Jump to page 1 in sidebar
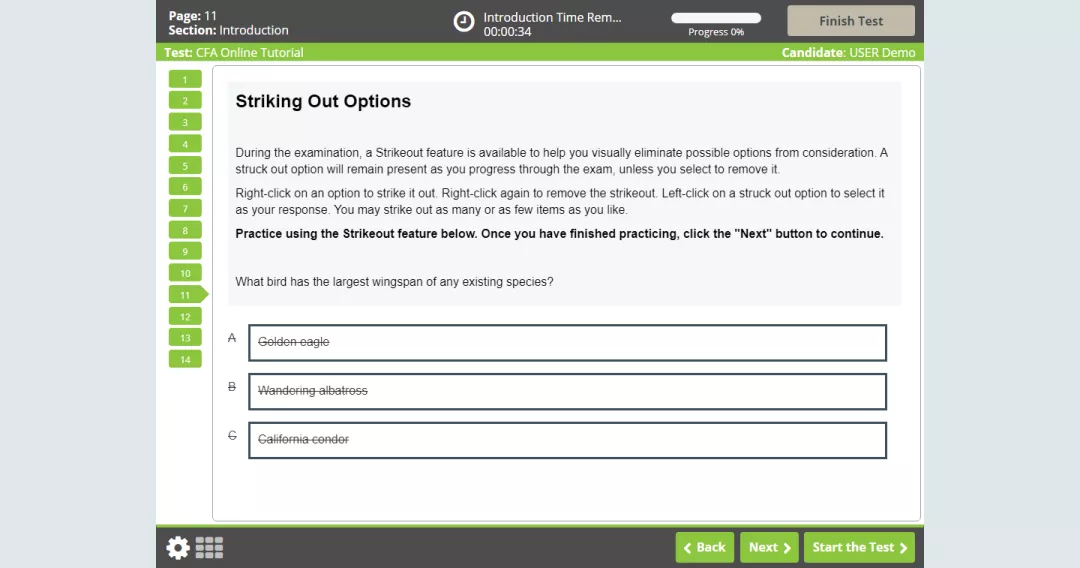The height and width of the screenshot is (568, 1080). click(x=185, y=79)
